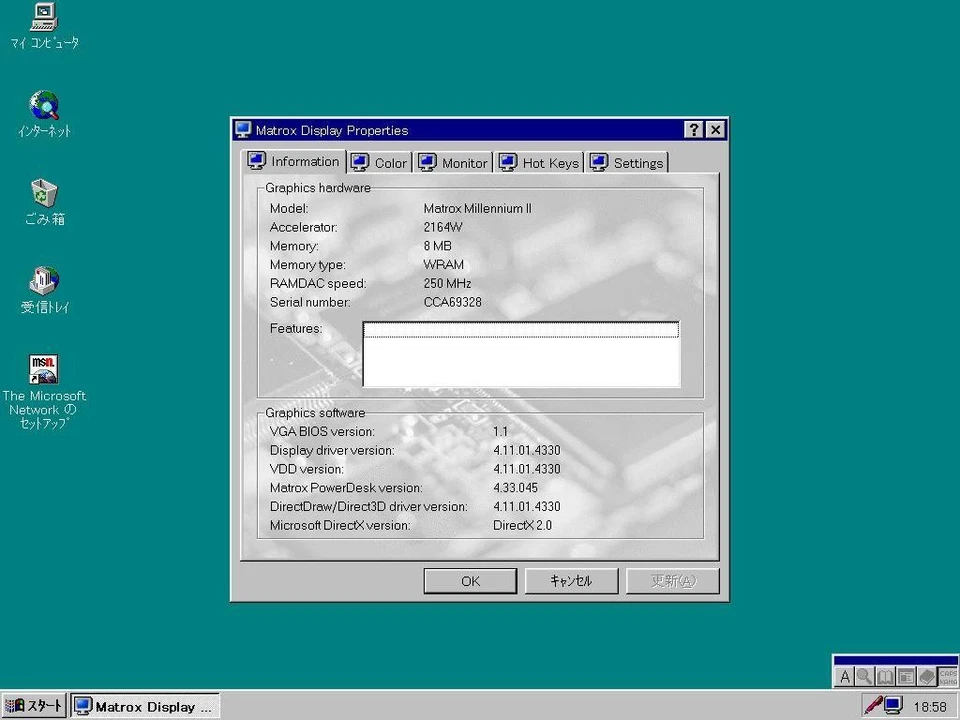Click the Matrox pen icon in system tray

[873, 705]
